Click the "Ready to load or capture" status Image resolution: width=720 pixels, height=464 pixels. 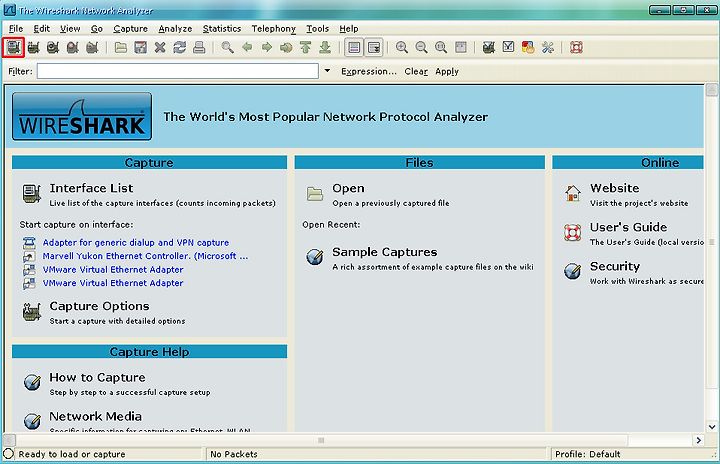(x=72, y=454)
